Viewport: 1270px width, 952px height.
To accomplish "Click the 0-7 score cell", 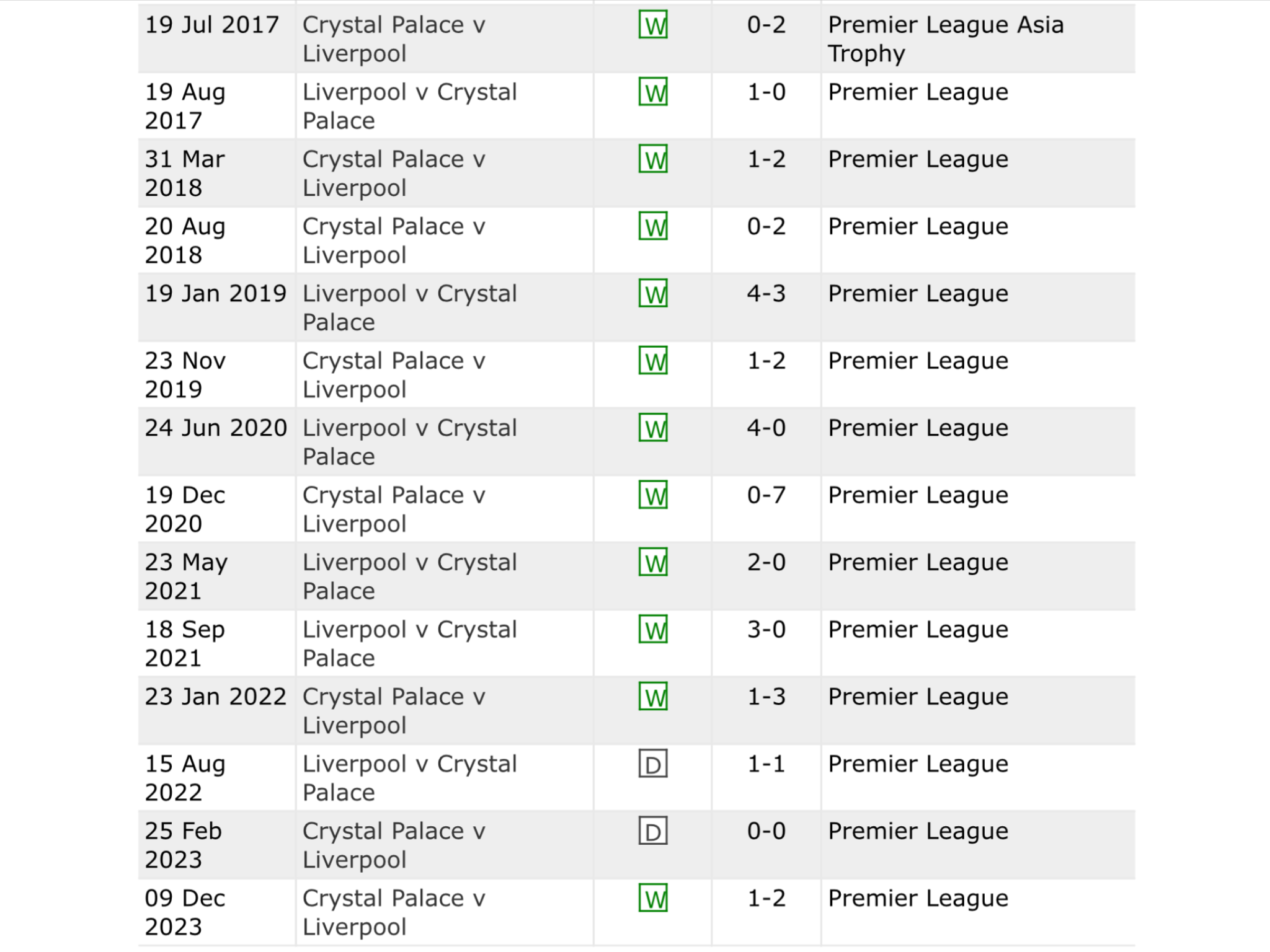I will (766, 495).
